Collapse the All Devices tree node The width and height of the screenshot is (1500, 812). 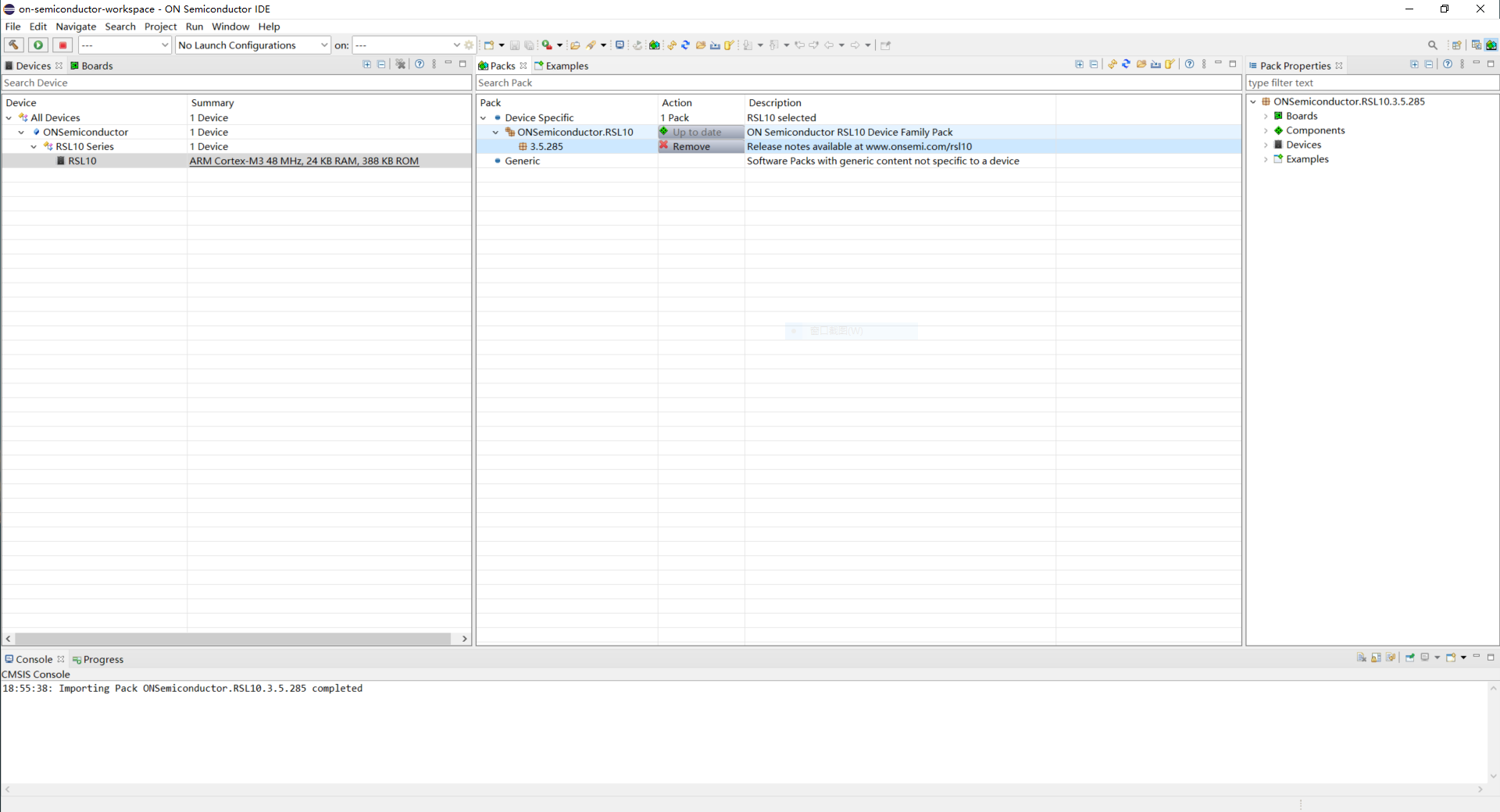tap(9, 118)
